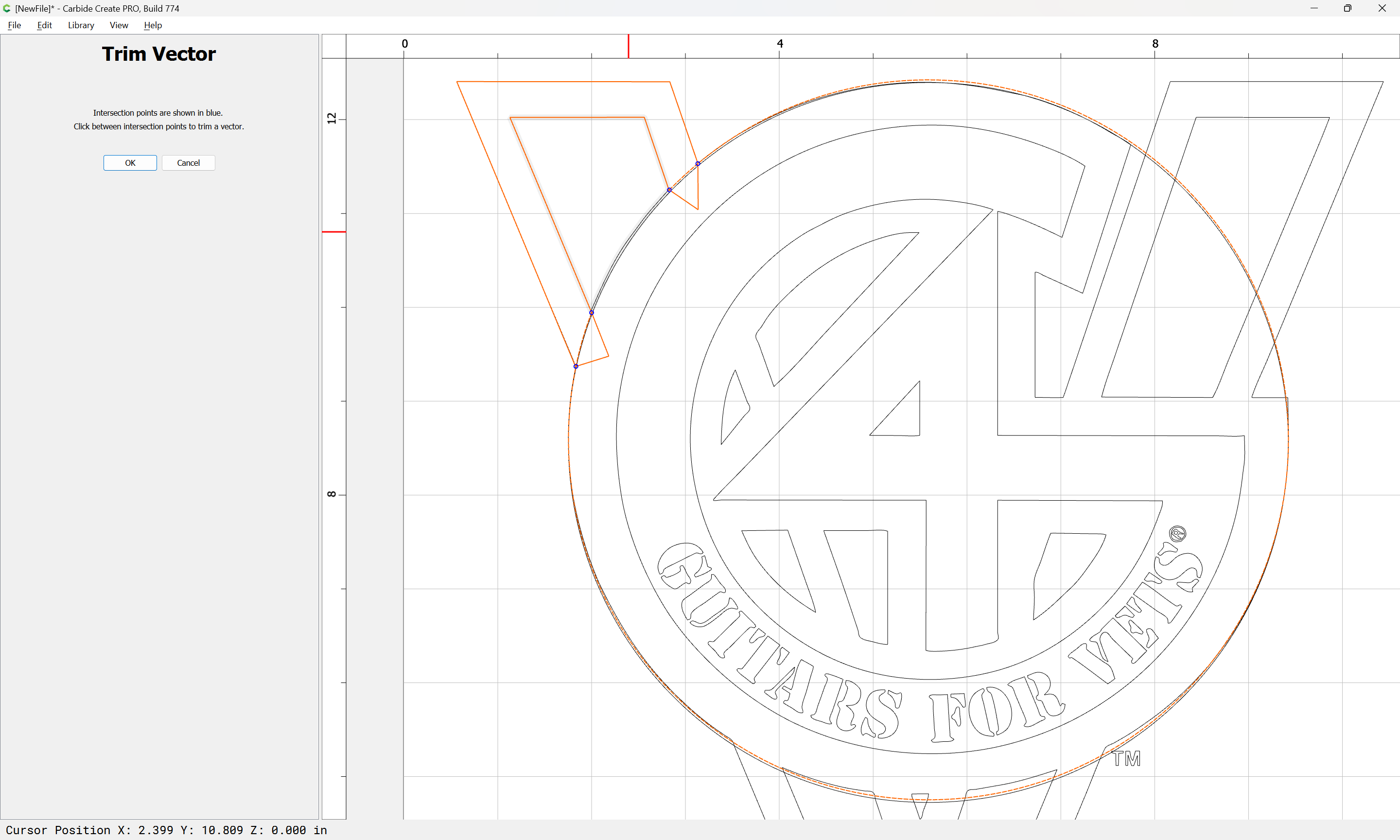Open the View menu
Image resolution: width=1400 pixels, height=840 pixels.
coord(119,25)
